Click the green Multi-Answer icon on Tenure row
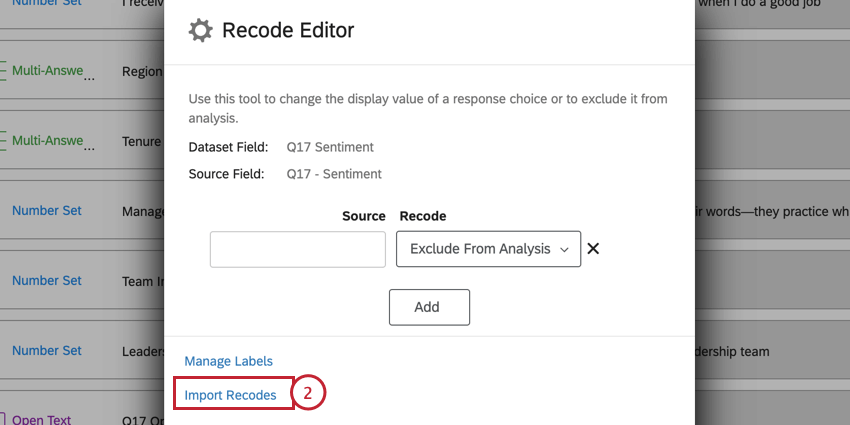 (x=4, y=141)
